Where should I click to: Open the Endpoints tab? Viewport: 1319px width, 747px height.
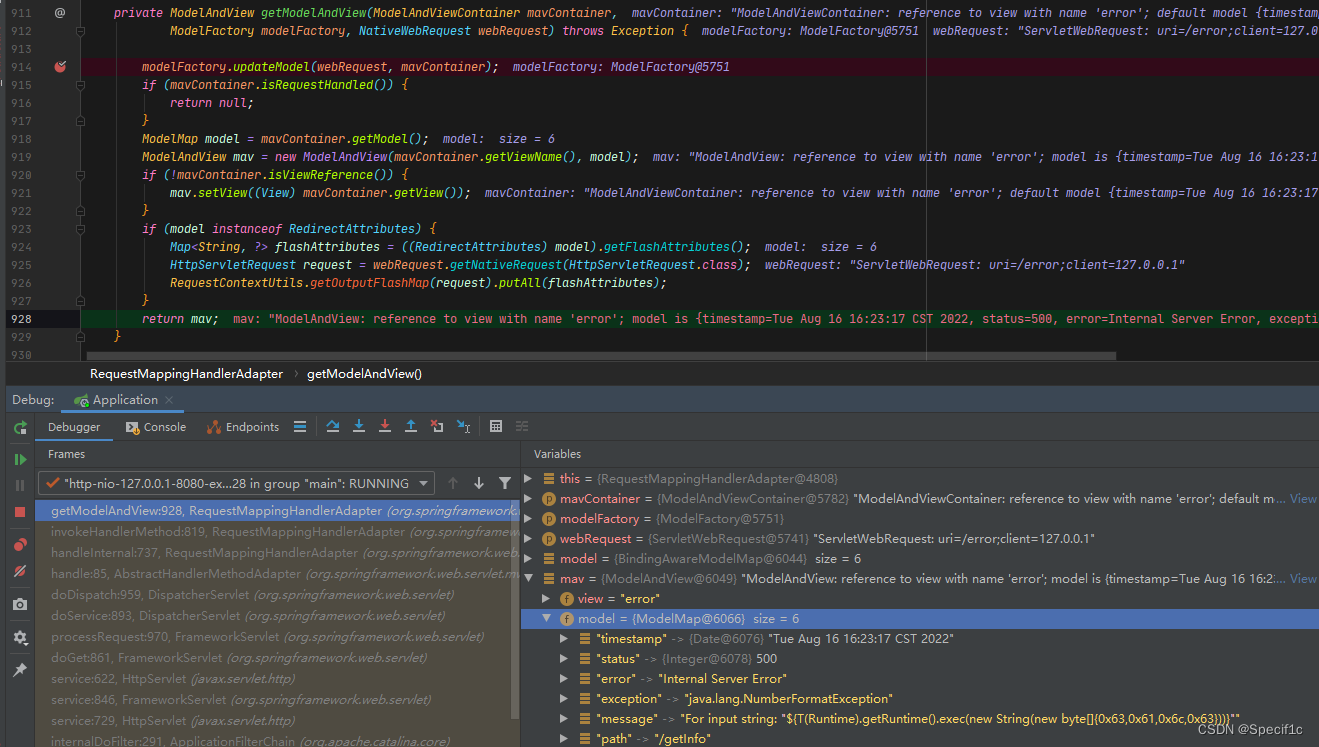(x=243, y=427)
